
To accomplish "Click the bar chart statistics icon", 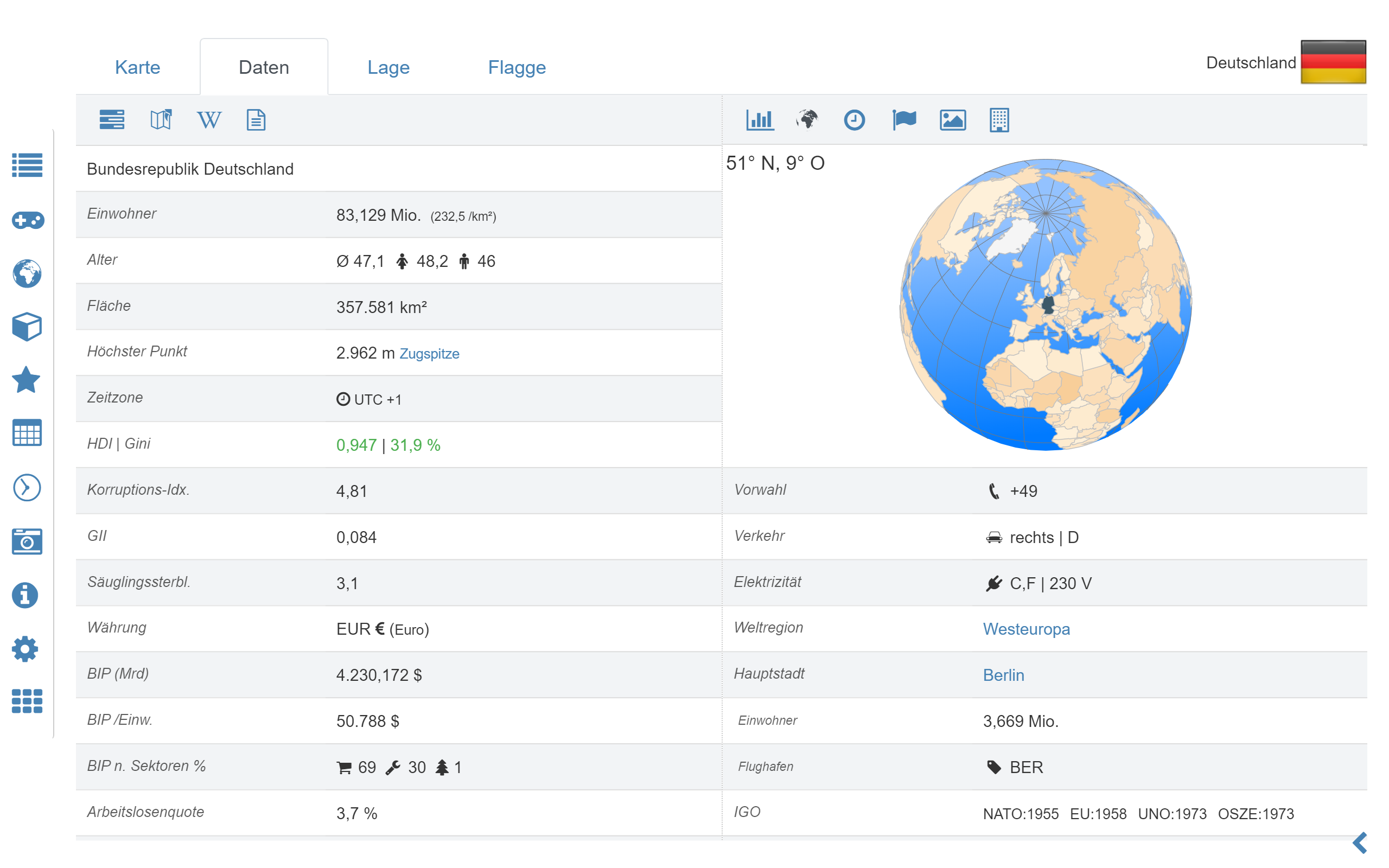I will pos(760,120).
